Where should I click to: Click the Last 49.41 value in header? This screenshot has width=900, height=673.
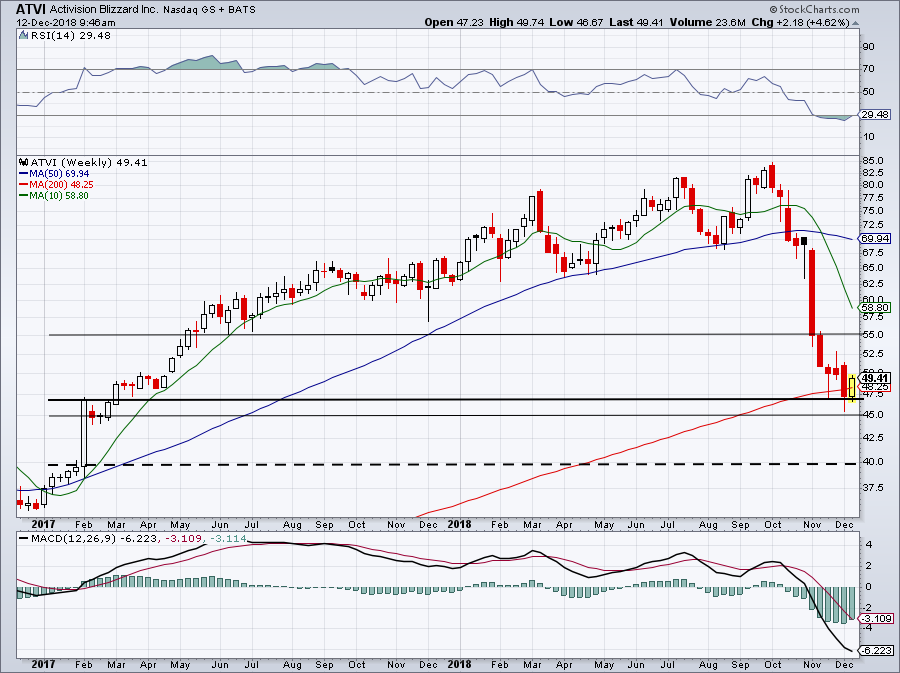tap(637, 22)
